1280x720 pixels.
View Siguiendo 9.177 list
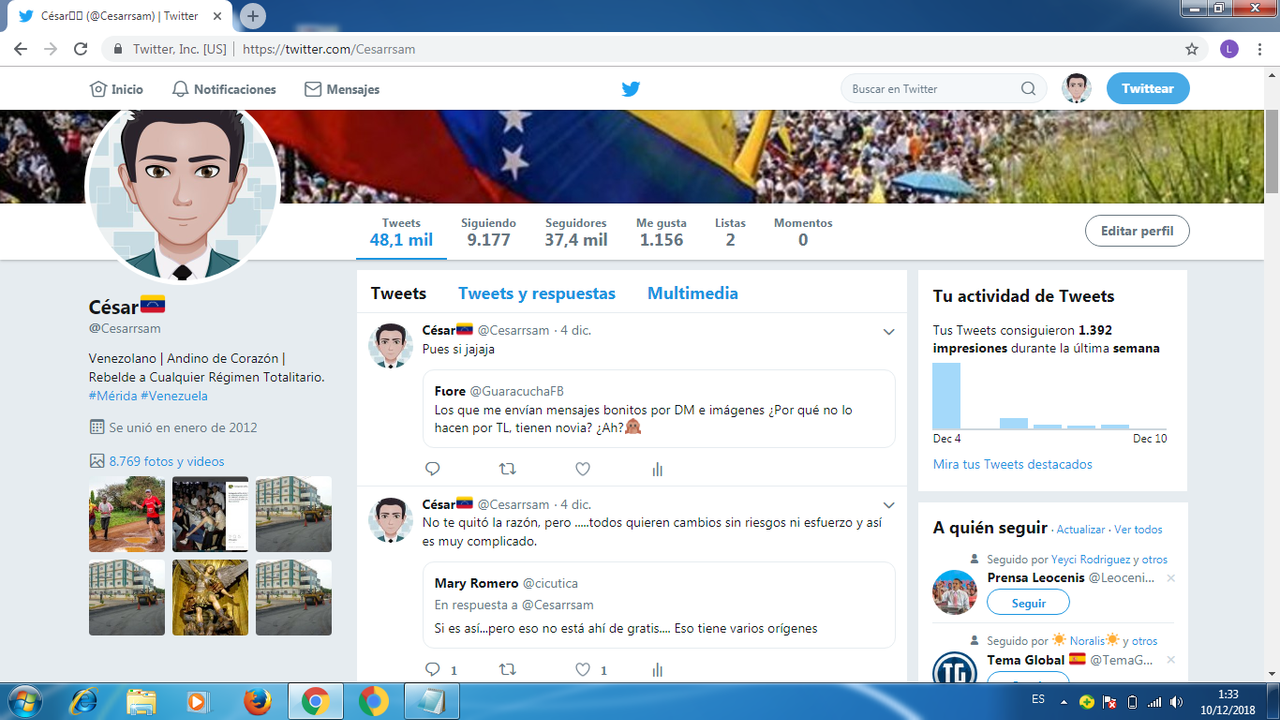pyautogui.click(x=488, y=232)
